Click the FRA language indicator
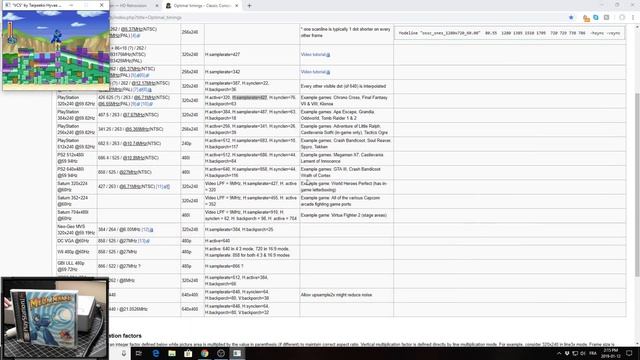The height and width of the screenshot is (360, 640). coord(593,353)
